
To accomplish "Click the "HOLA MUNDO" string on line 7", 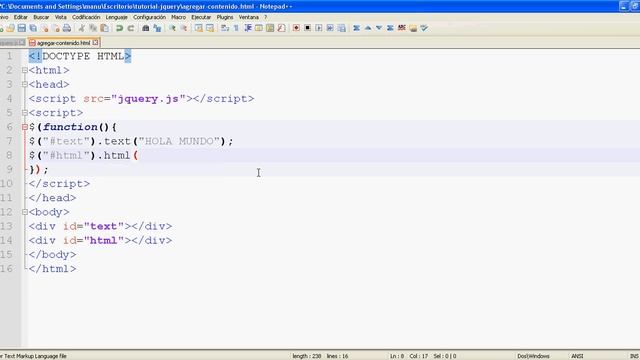I will click(179, 141).
